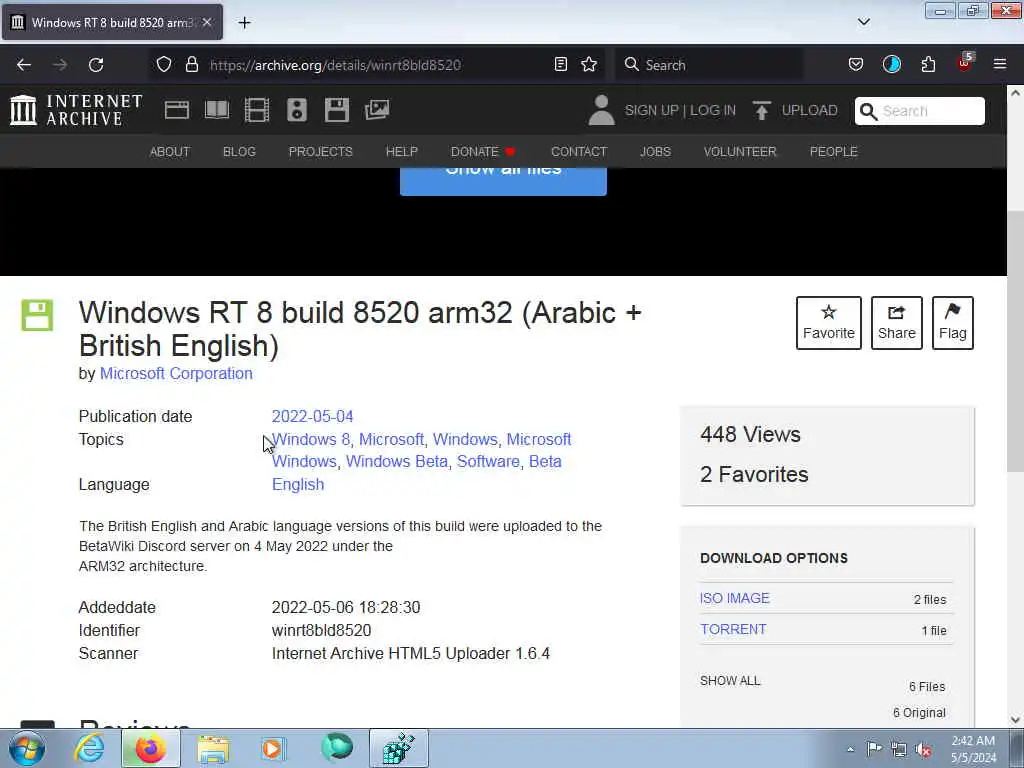The image size is (1024, 768).
Task: Click the blue Show all files button
Action: [503, 181]
